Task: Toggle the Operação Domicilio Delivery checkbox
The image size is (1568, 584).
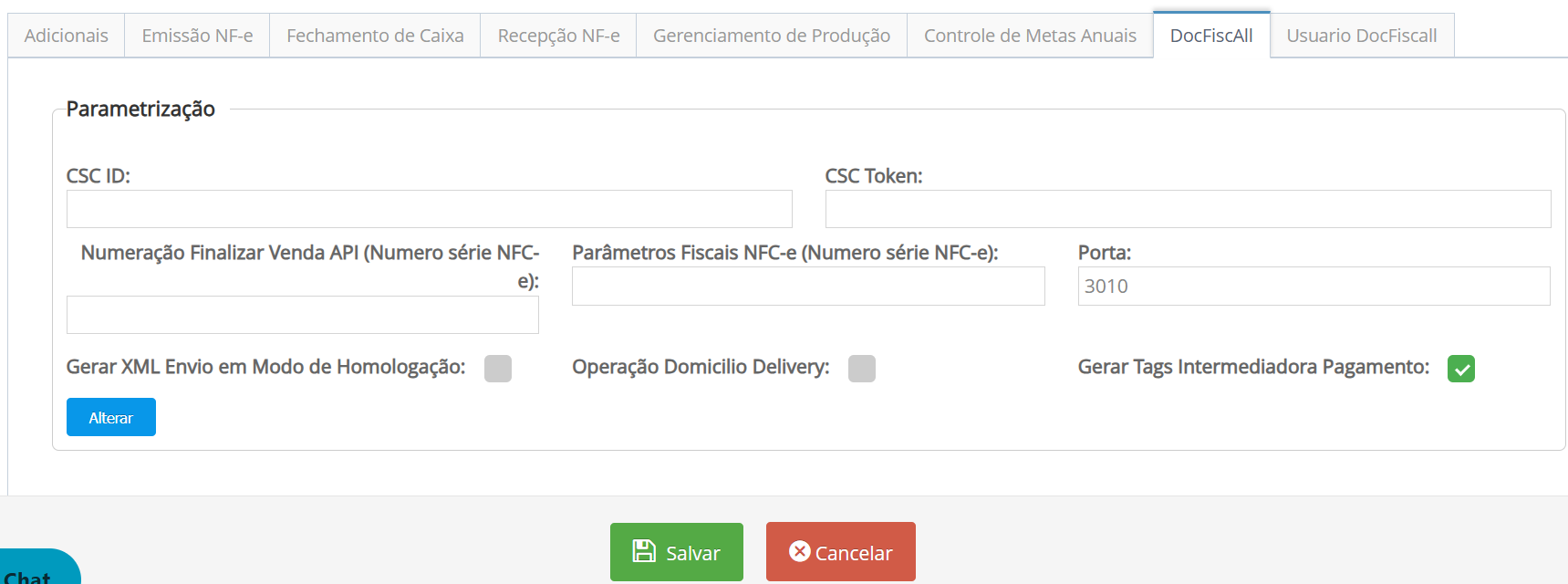Action: (x=861, y=369)
